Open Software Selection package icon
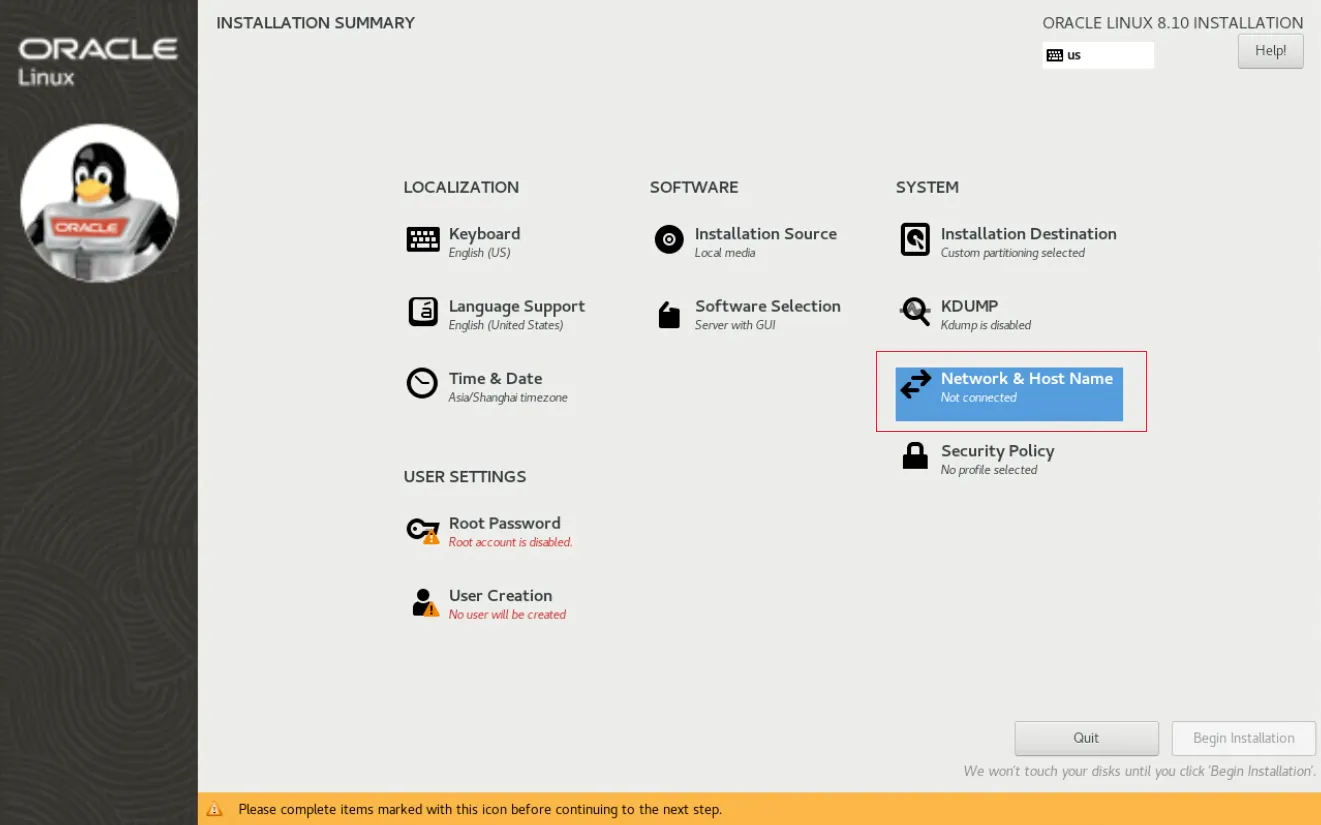Screen dimensions: 1321x825 [668, 311]
